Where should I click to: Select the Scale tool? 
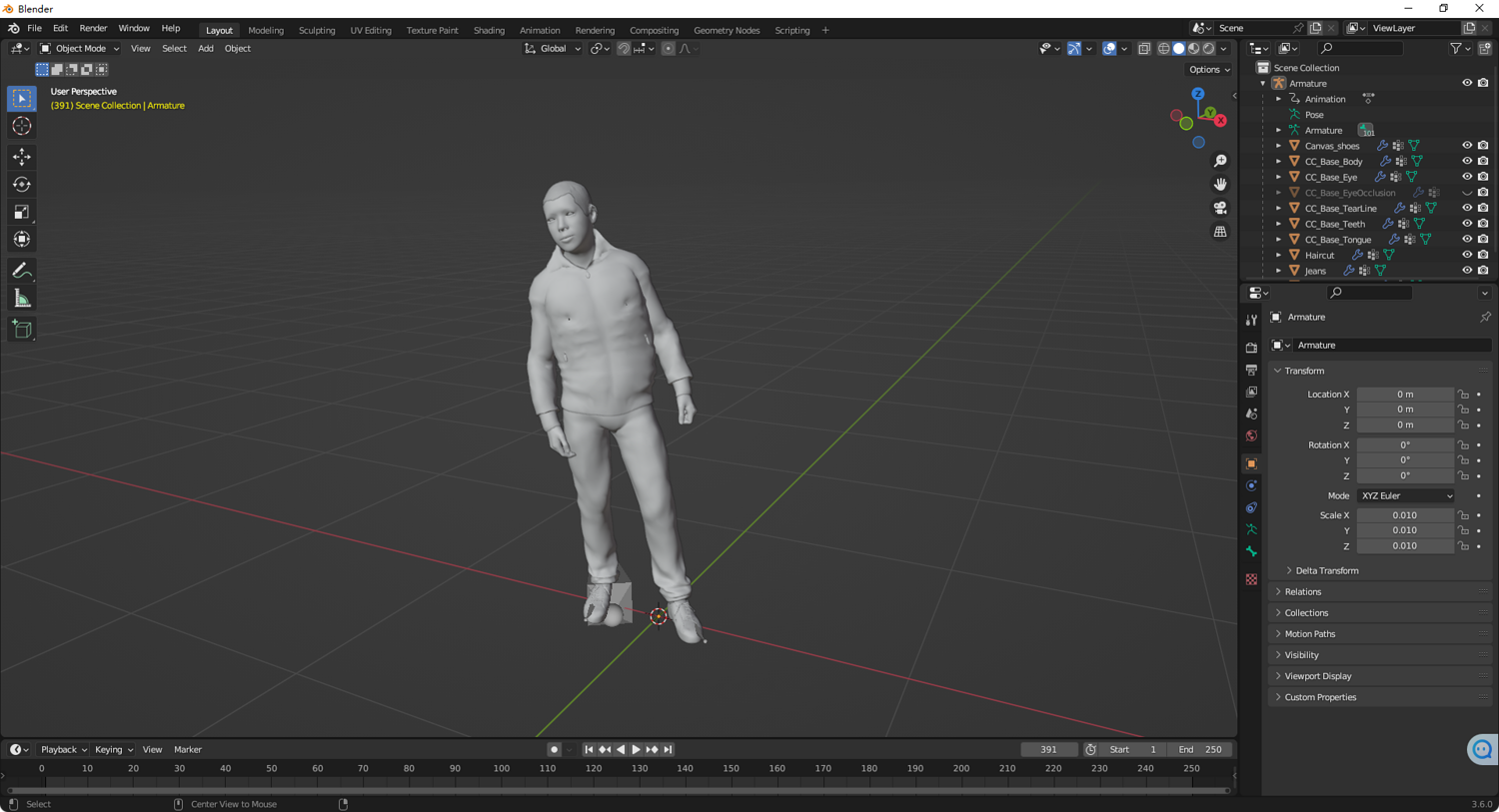pos(22,212)
